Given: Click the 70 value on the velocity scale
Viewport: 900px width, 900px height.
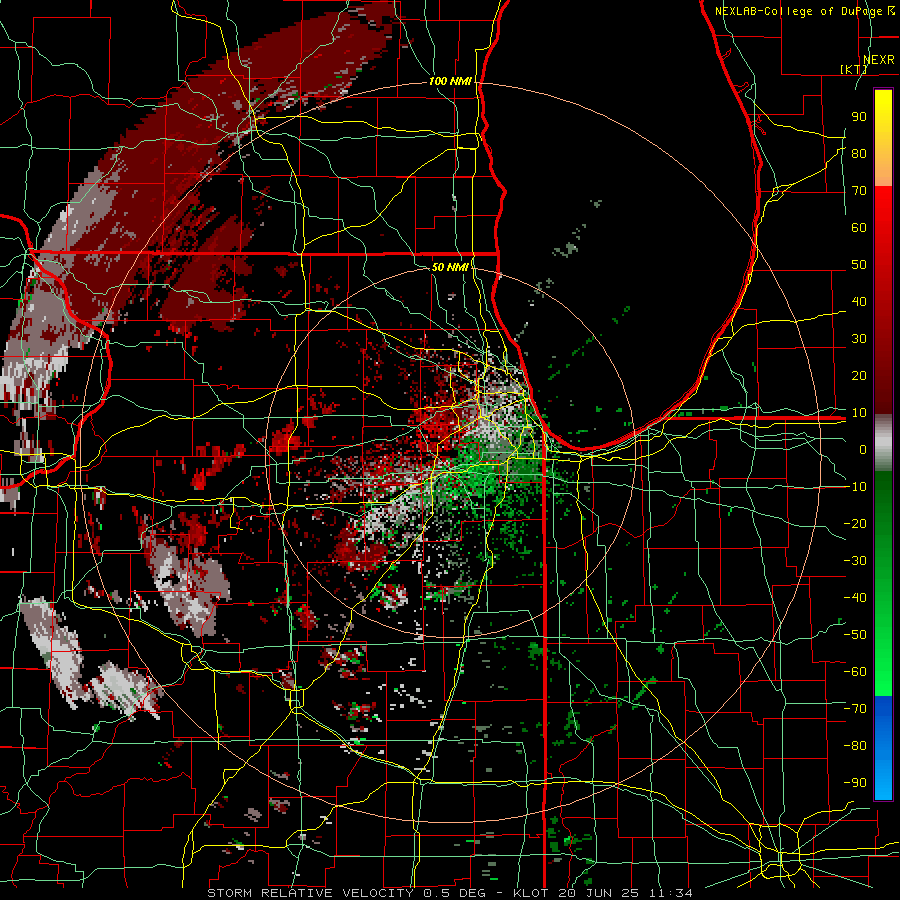Looking at the screenshot, I should pos(859,191).
